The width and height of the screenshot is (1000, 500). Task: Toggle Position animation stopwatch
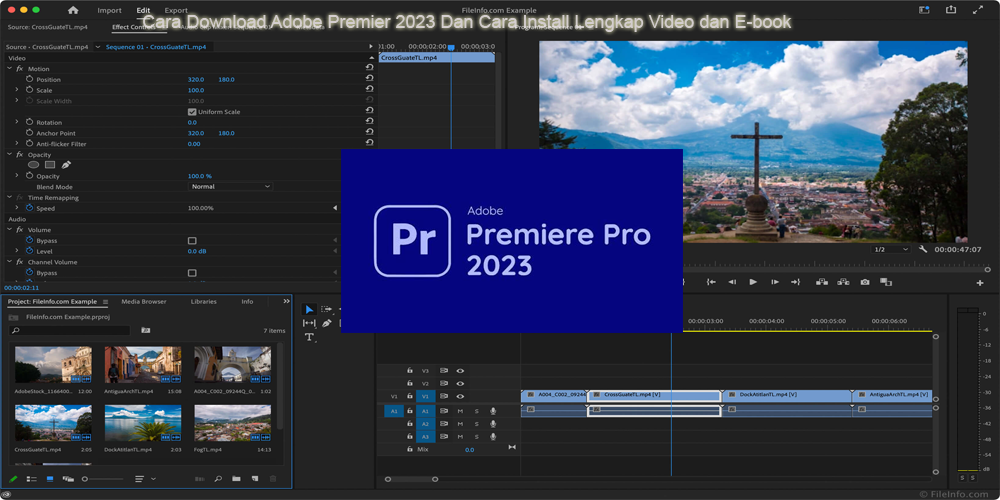coord(29,79)
